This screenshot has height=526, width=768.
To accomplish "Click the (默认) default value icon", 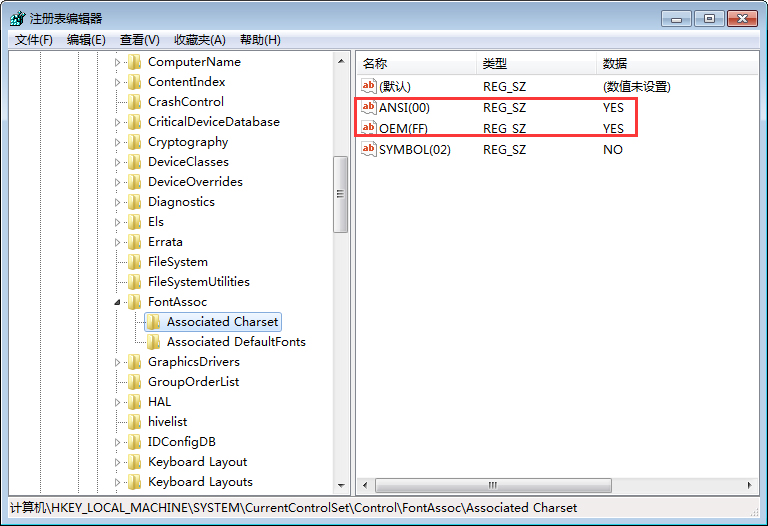I will click(x=369, y=87).
